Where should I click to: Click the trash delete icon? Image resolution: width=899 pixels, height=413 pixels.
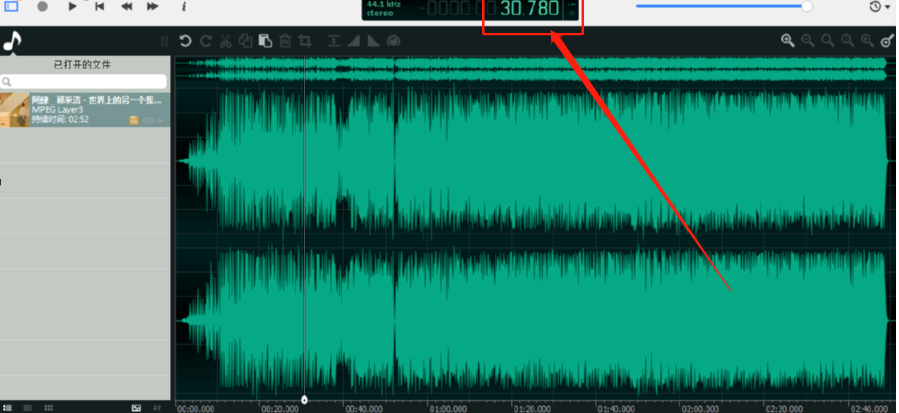click(x=285, y=41)
